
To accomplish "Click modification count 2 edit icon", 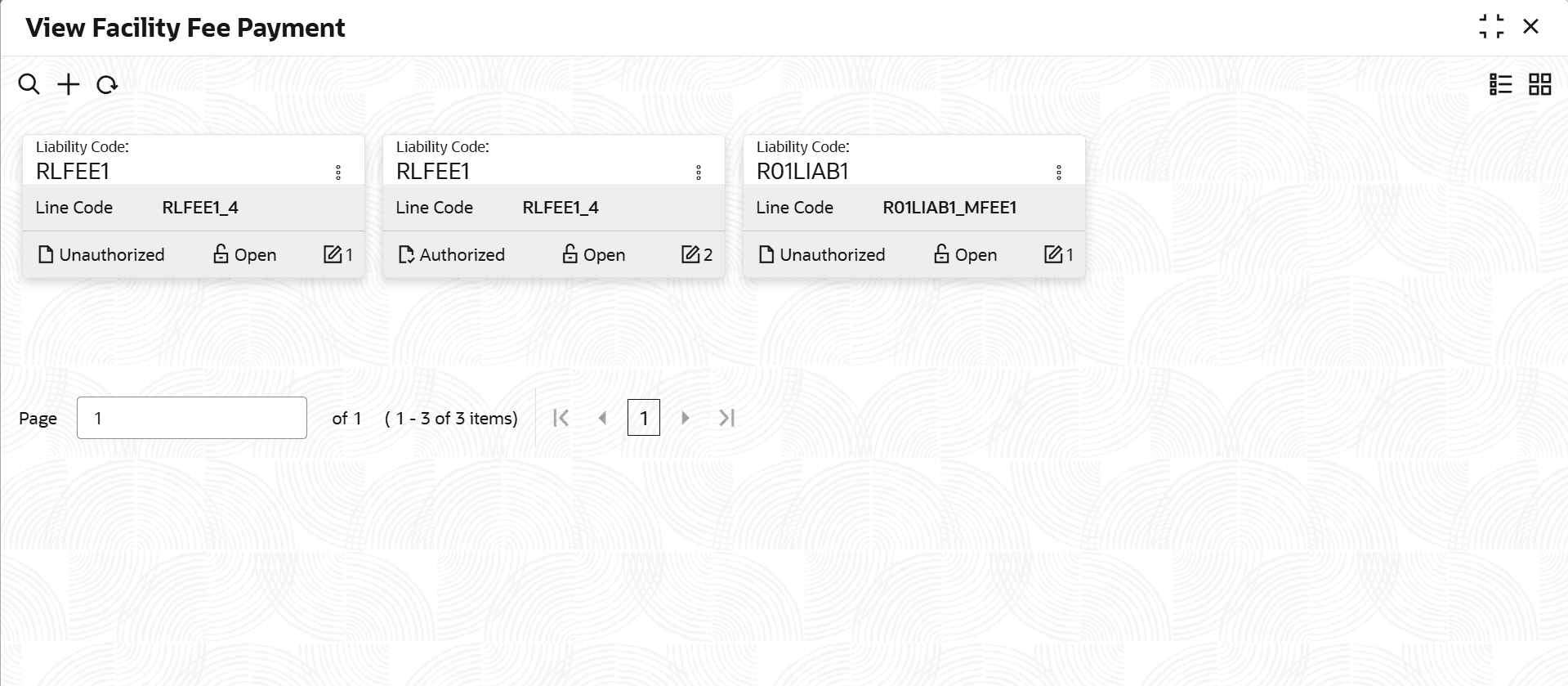I will (x=691, y=255).
